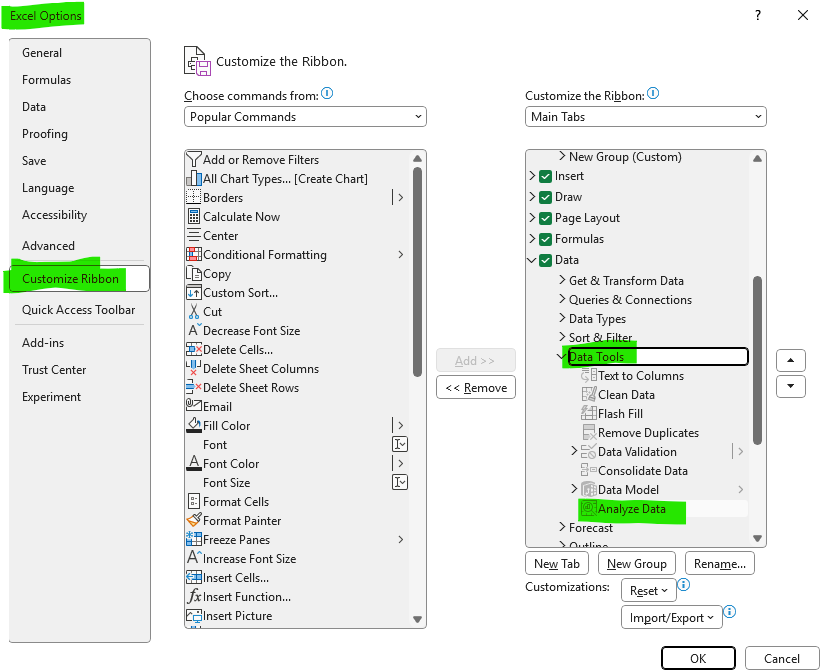Screen dimensions: 823x672
Task: Collapse the Data Tools group
Action: click(x=561, y=356)
